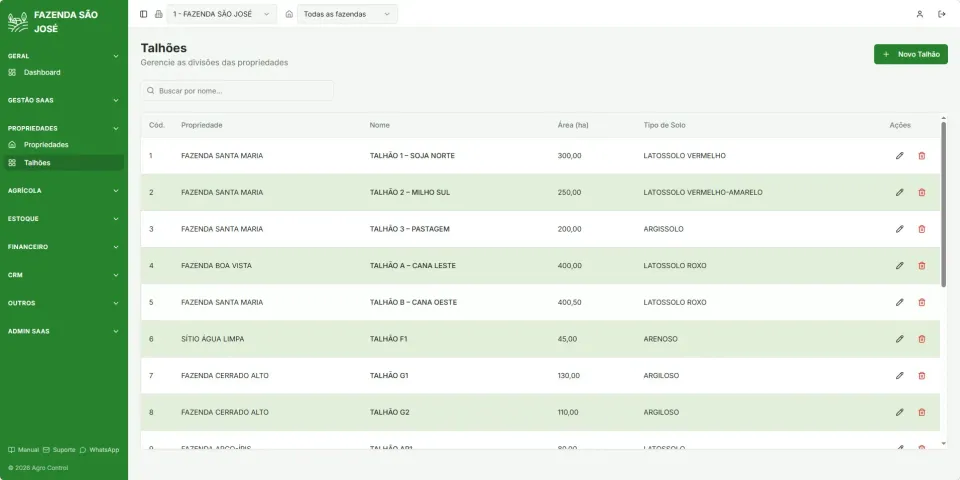Click the Ações column header
Image resolution: width=960 pixels, height=480 pixels.
900,125
